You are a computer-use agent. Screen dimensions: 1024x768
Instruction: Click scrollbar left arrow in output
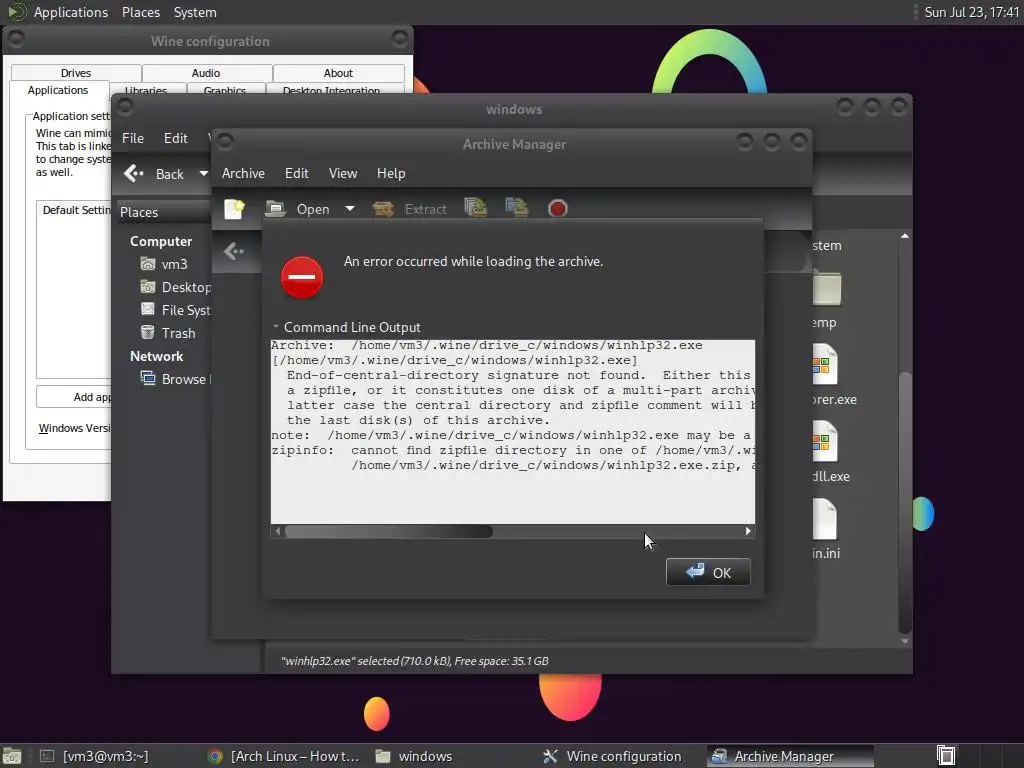point(278,532)
